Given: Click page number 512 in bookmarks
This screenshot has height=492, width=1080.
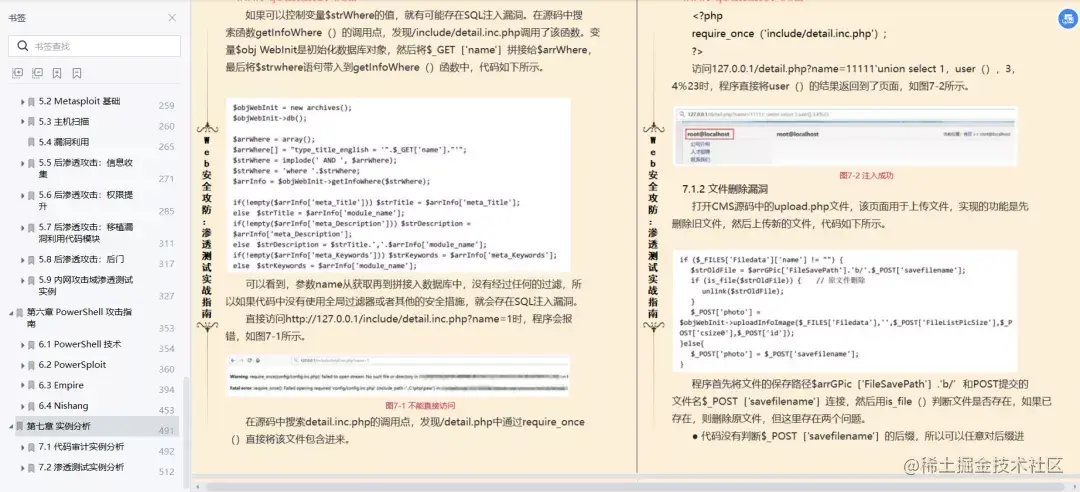Looking at the screenshot, I should coord(166,472).
